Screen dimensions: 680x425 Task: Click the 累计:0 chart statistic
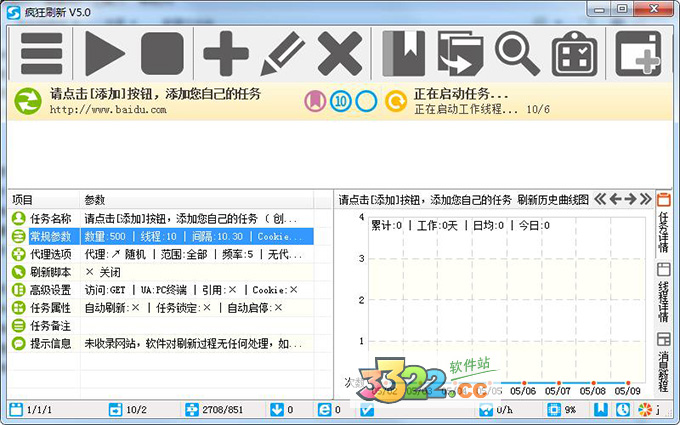386,226
